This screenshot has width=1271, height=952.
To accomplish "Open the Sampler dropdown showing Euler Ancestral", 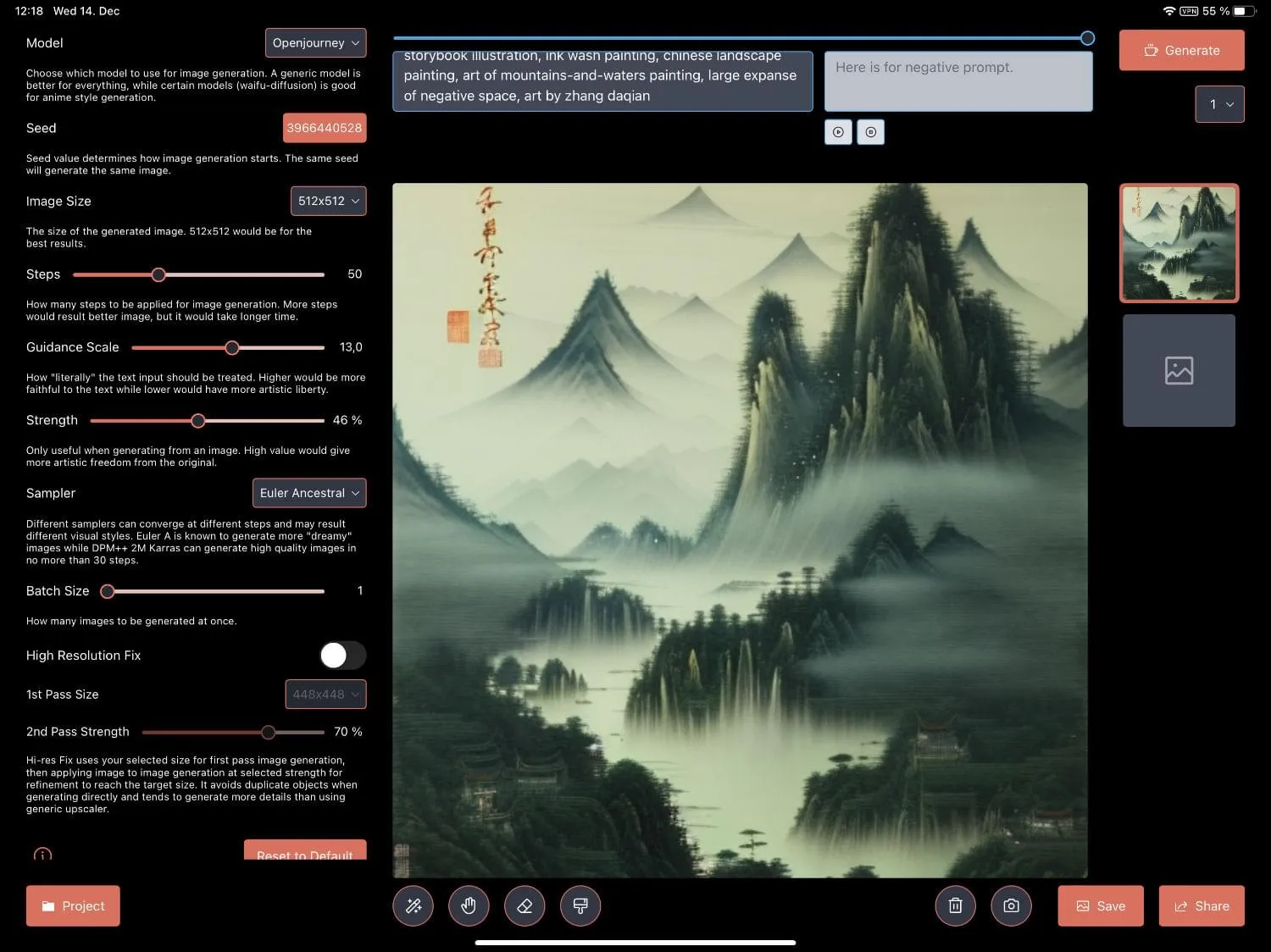I will click(x=309, y=493).
